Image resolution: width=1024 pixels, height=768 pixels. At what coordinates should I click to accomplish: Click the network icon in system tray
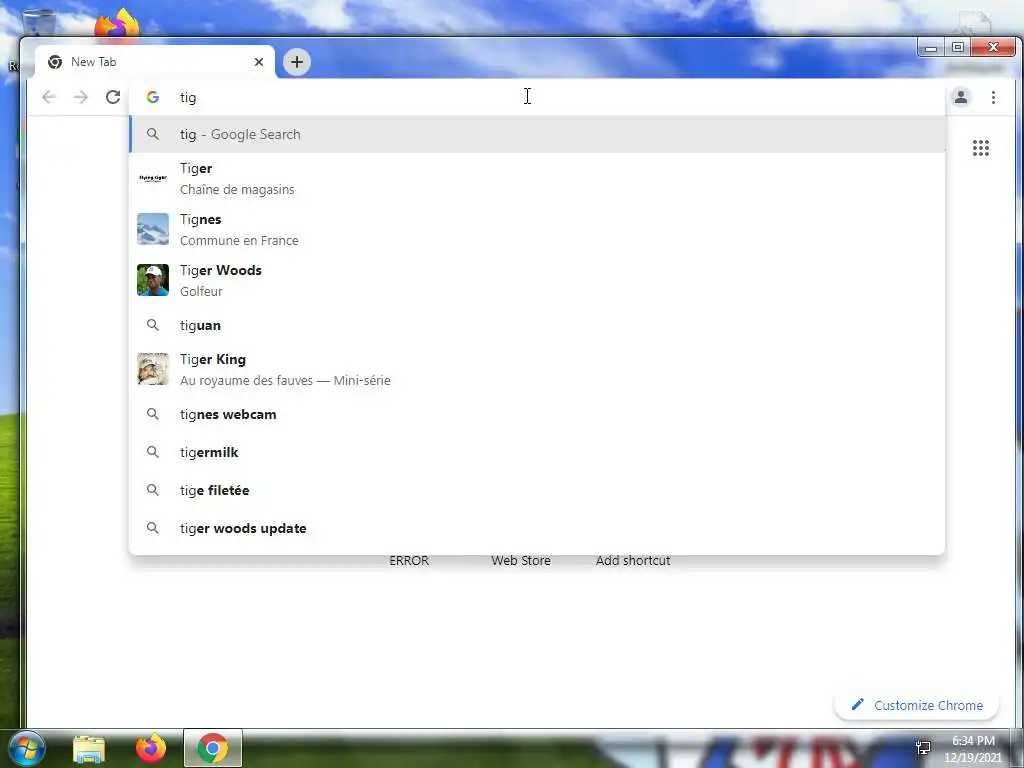[x=923, y=748]
